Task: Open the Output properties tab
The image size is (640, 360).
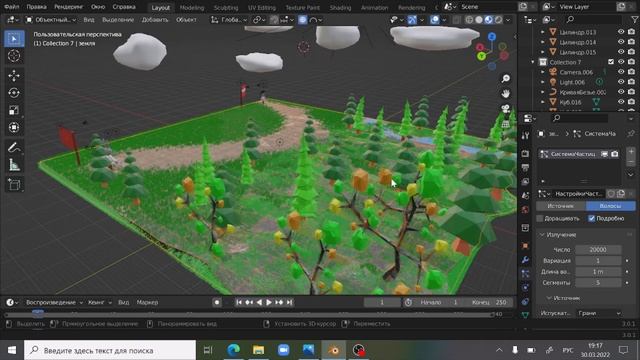Action: coord(525,168)
